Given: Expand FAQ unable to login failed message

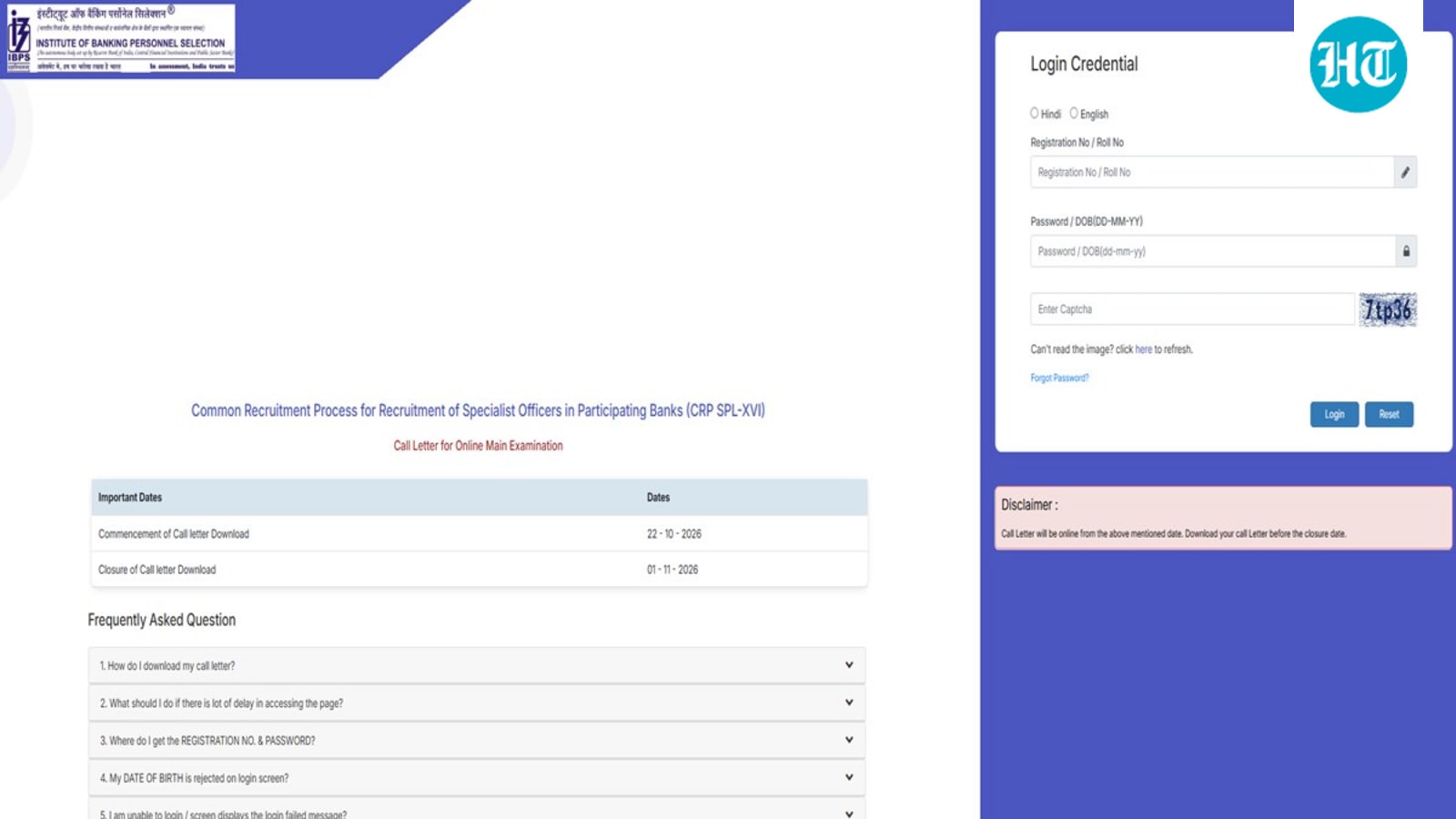Looking at the screenshot, I should pos(477,810).
